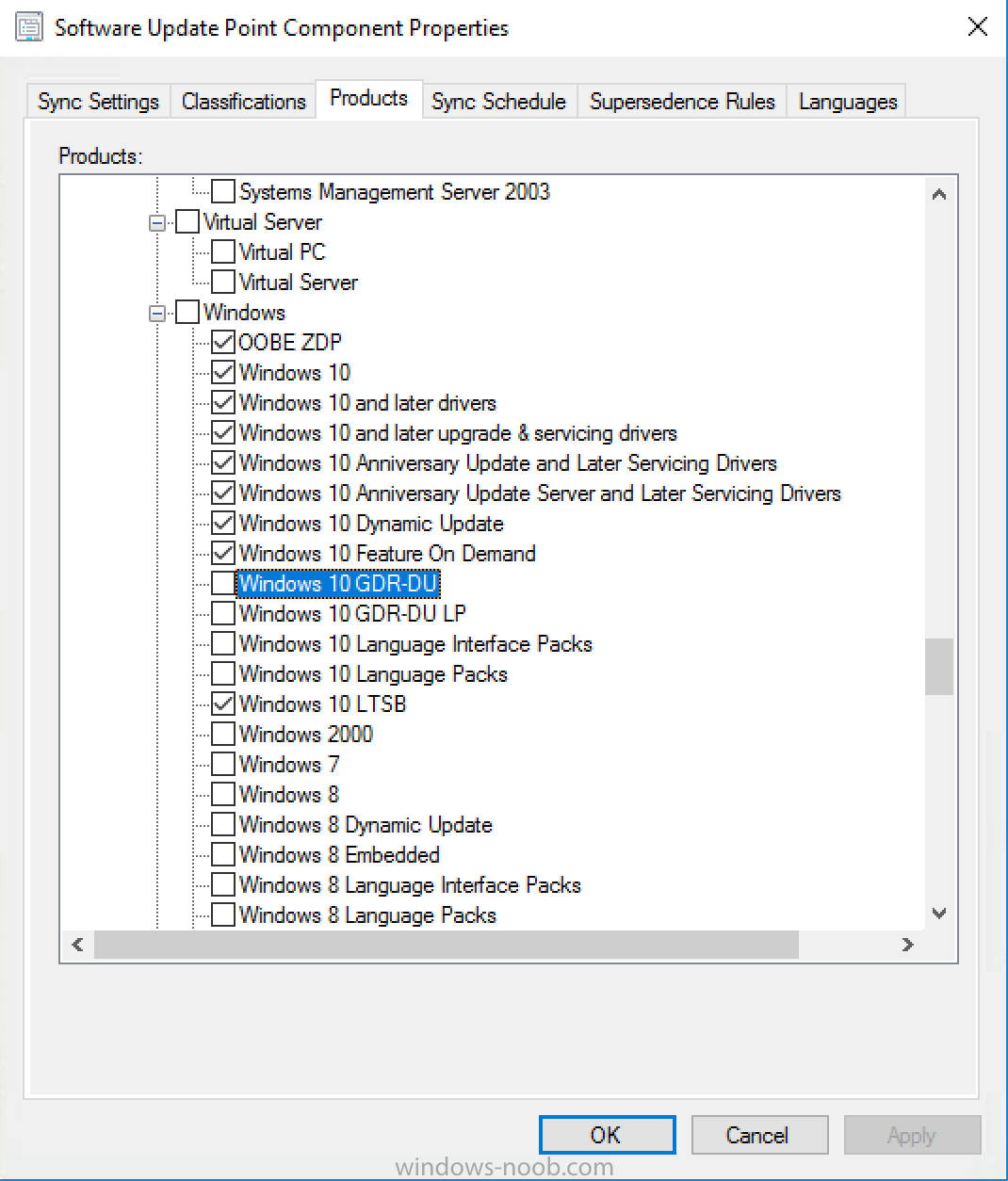The height and width of the screenshot is (1181, 1008).
Task: Select the Windows 7 tree item label
Action: (x=289, y=765)
